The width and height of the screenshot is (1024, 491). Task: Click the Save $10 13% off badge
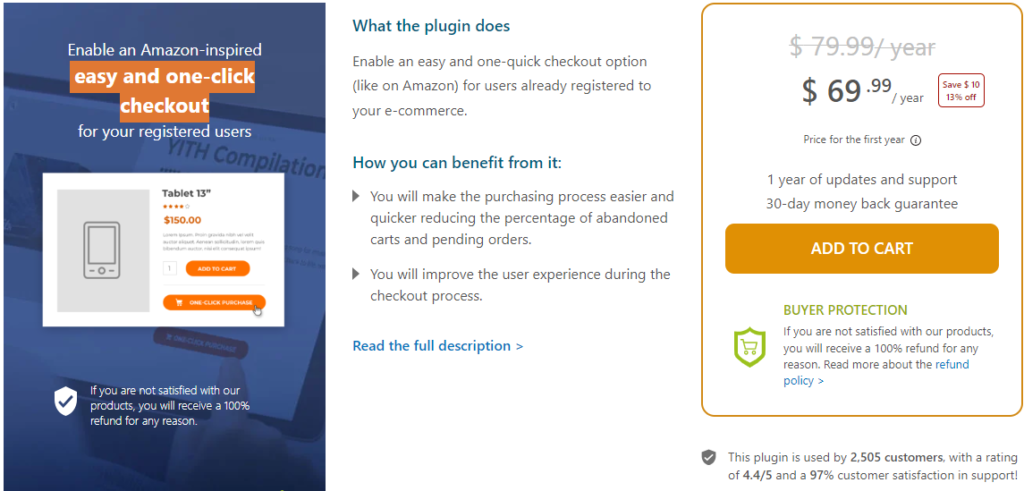[961, 91]
